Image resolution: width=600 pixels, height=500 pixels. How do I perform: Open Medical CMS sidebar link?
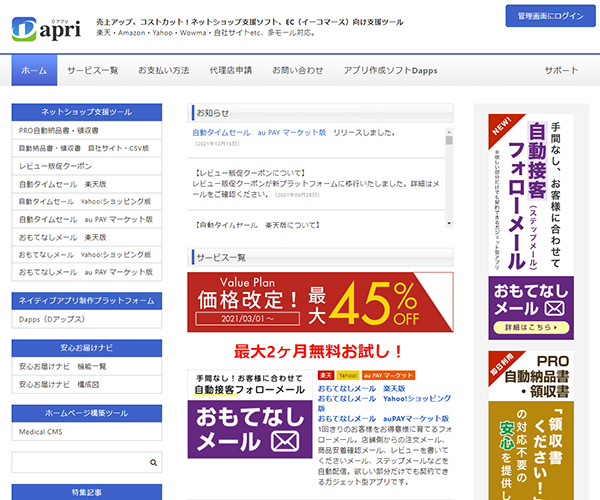(87, 432)
